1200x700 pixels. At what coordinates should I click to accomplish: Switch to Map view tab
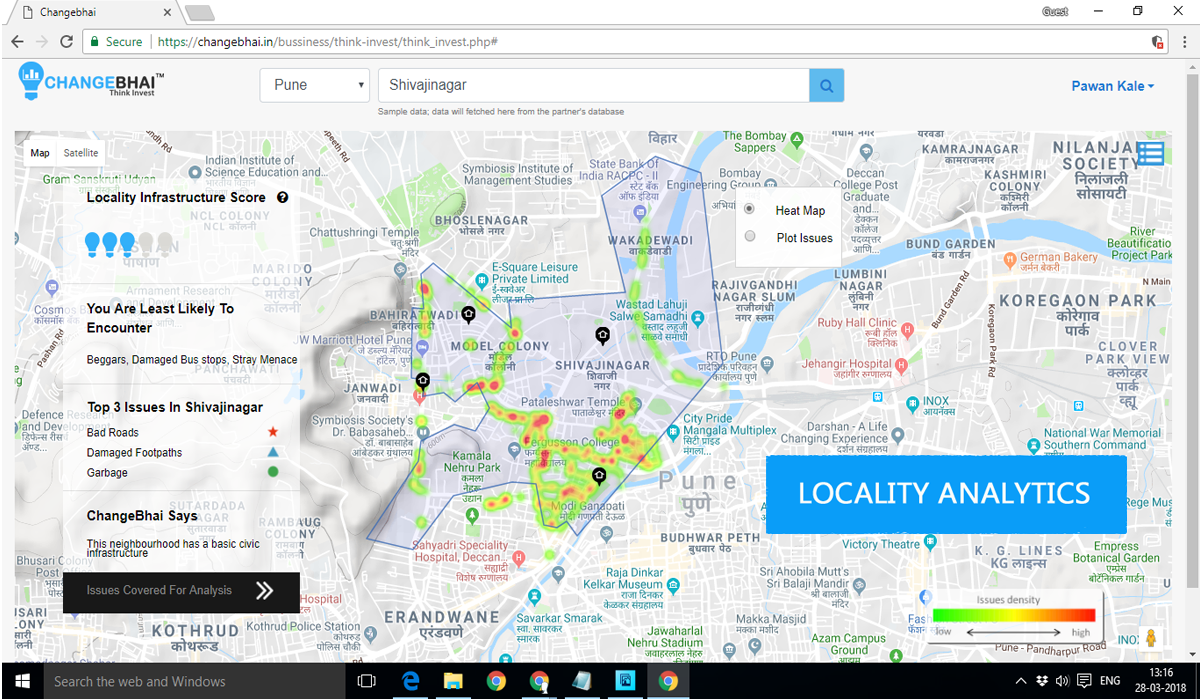tap(40, 153)
